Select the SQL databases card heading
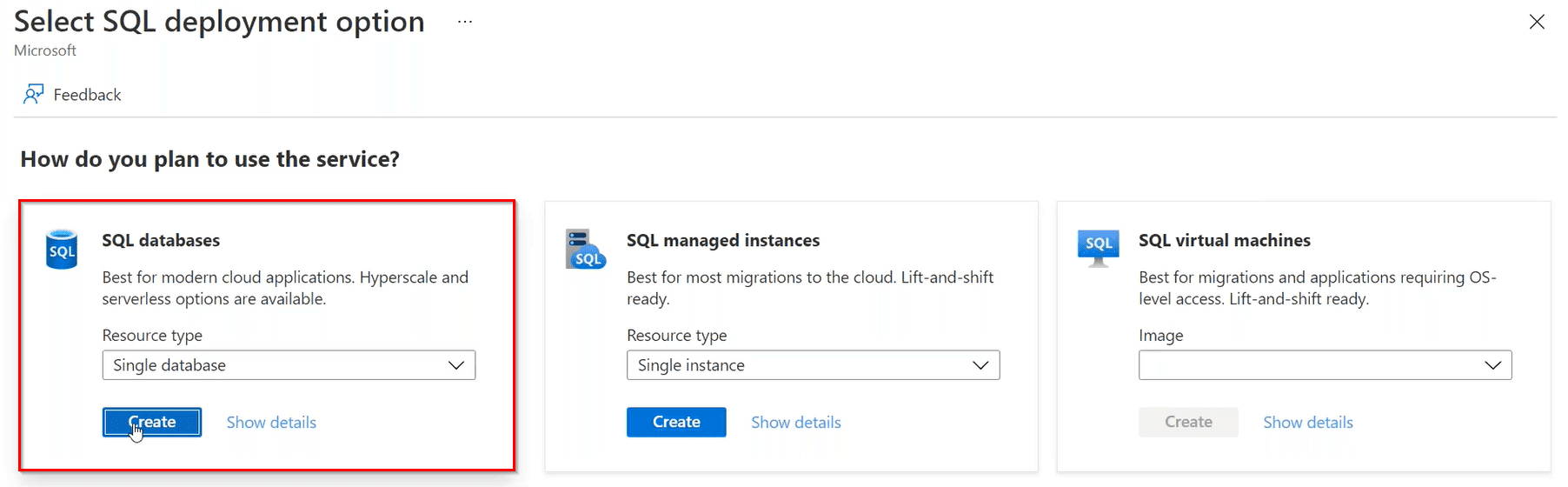The image size is (1568, 487). [161, 241]
